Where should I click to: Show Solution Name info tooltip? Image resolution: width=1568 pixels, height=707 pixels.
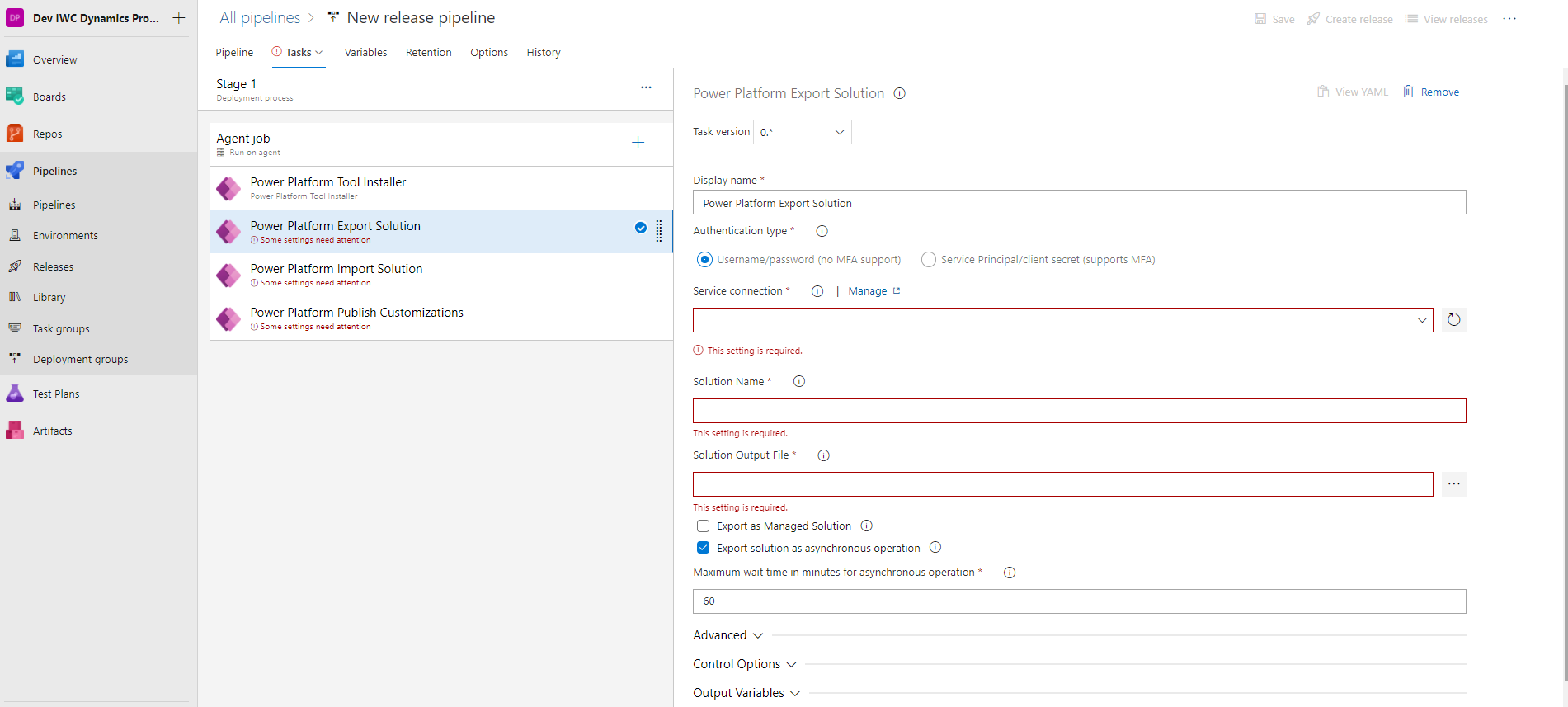point(798,381)
